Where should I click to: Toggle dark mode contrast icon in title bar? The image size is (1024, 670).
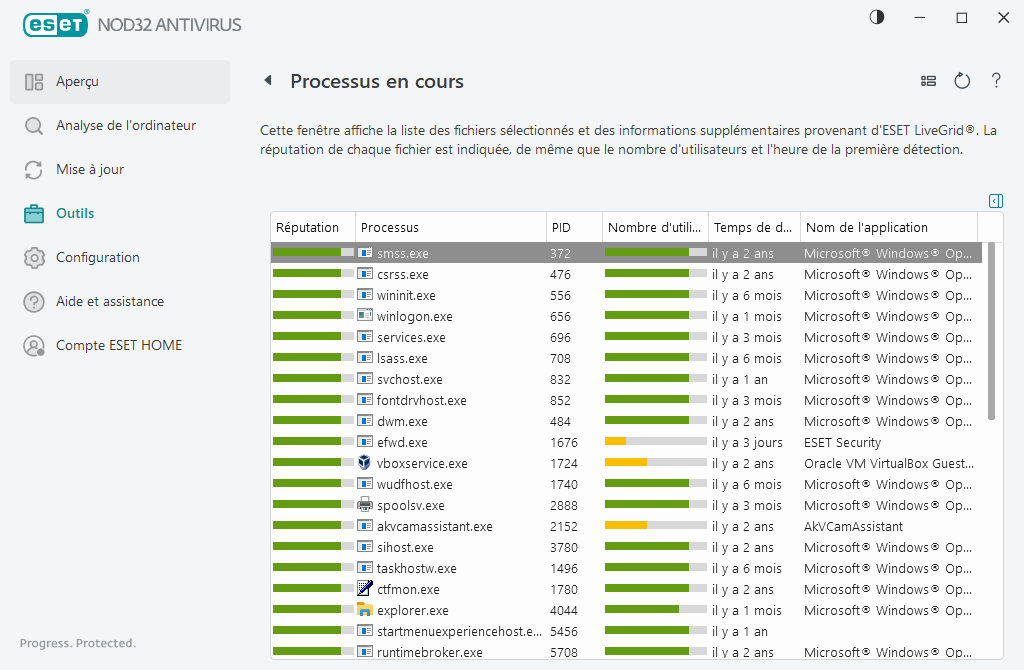coord(876,17)
